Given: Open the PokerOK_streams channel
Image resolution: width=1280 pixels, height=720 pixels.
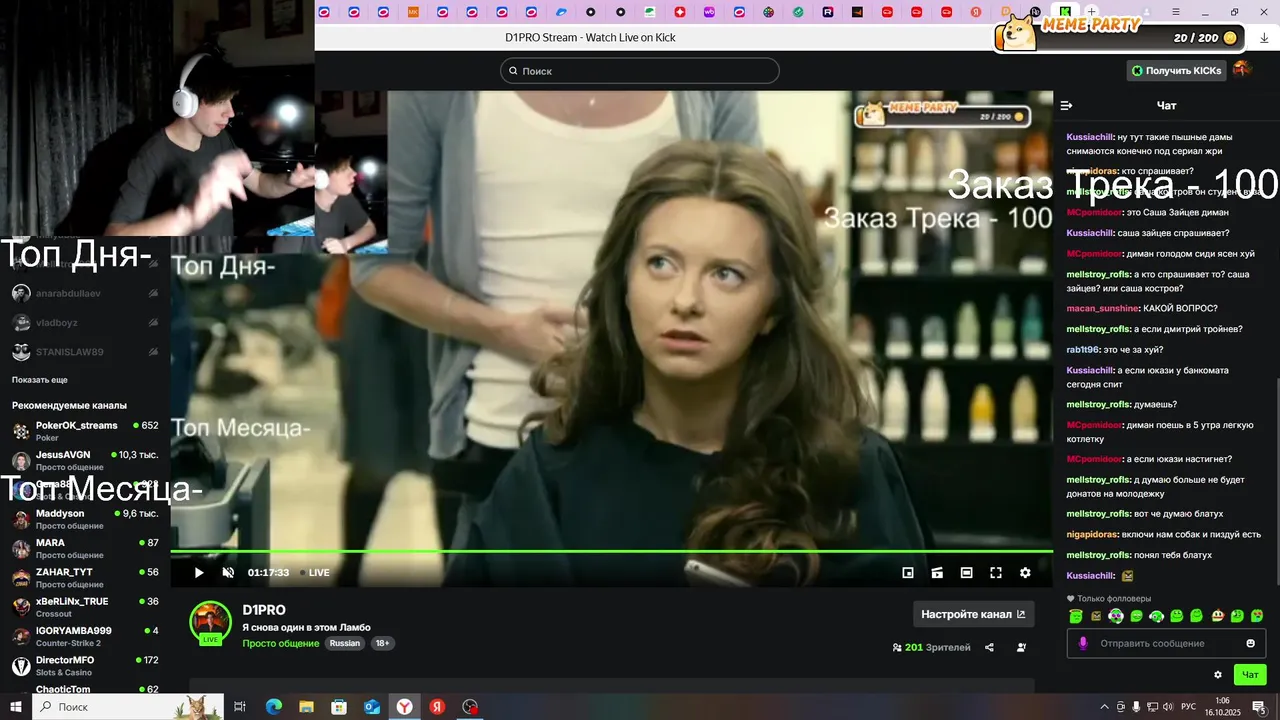Looking at the screenshot, I should pyautogui.click(x=85, y=431).
